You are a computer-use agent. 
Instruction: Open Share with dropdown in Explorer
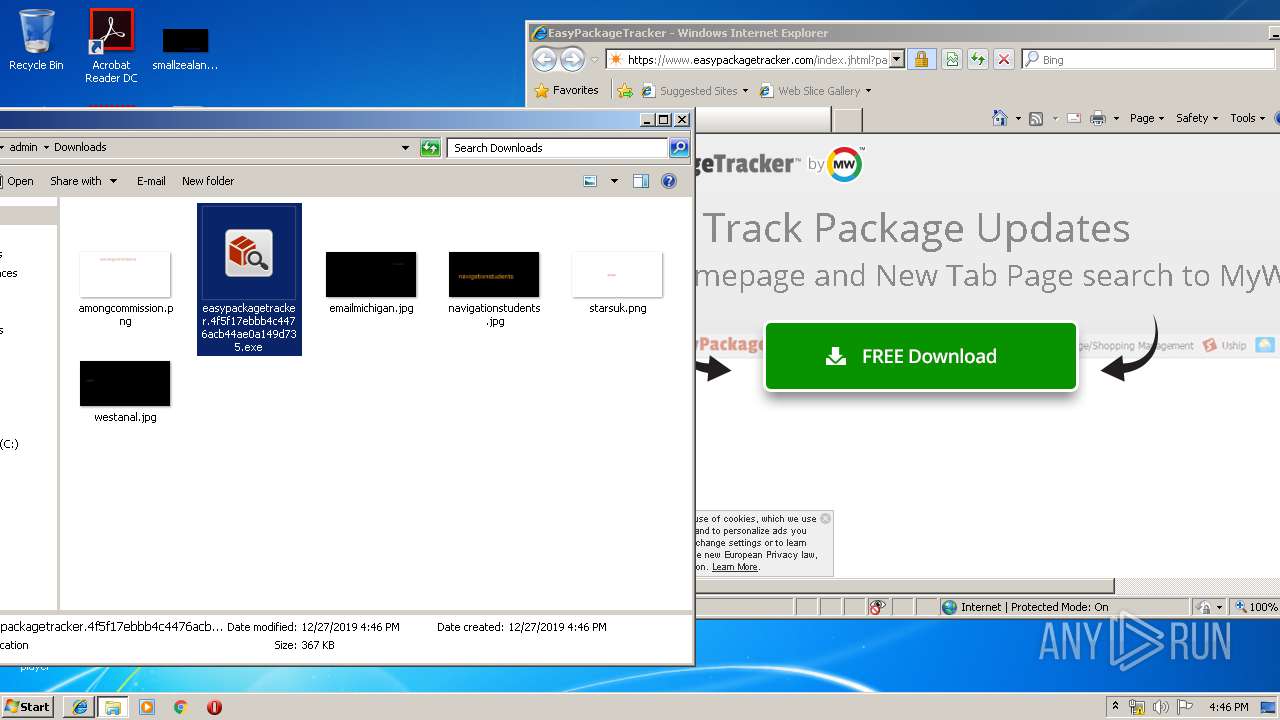(84, 181)
